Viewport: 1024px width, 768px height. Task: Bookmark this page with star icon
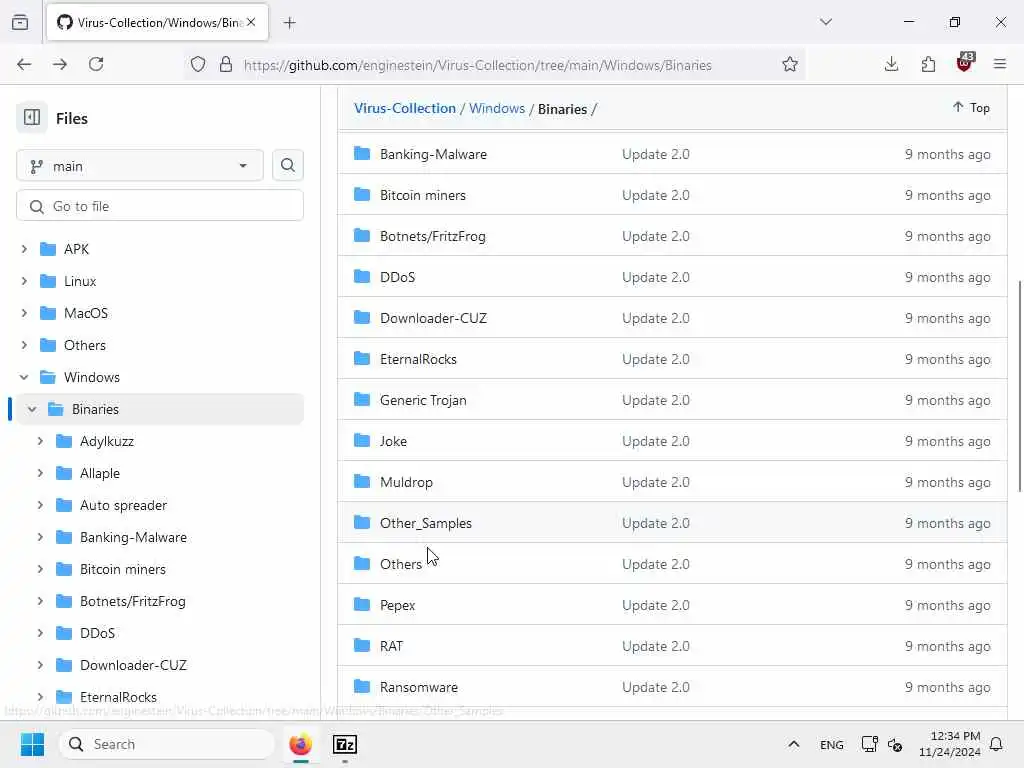tap(790, 64)
